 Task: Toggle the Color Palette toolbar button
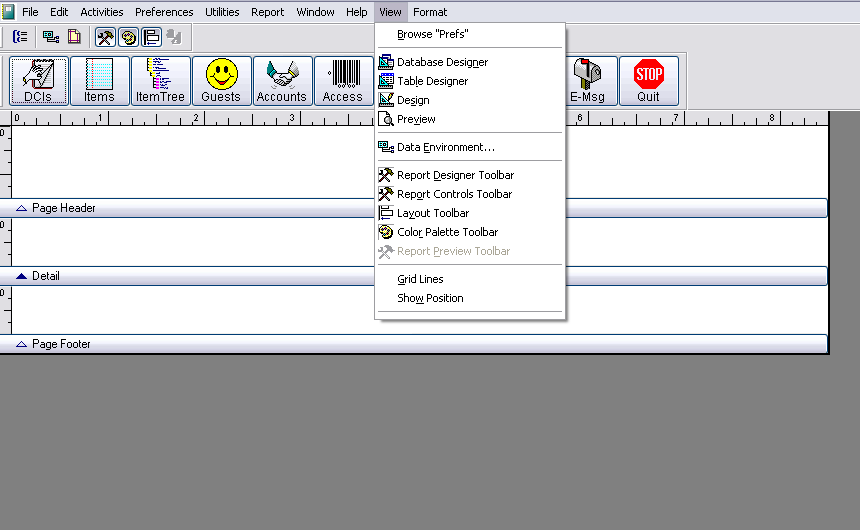click(128, 37)
